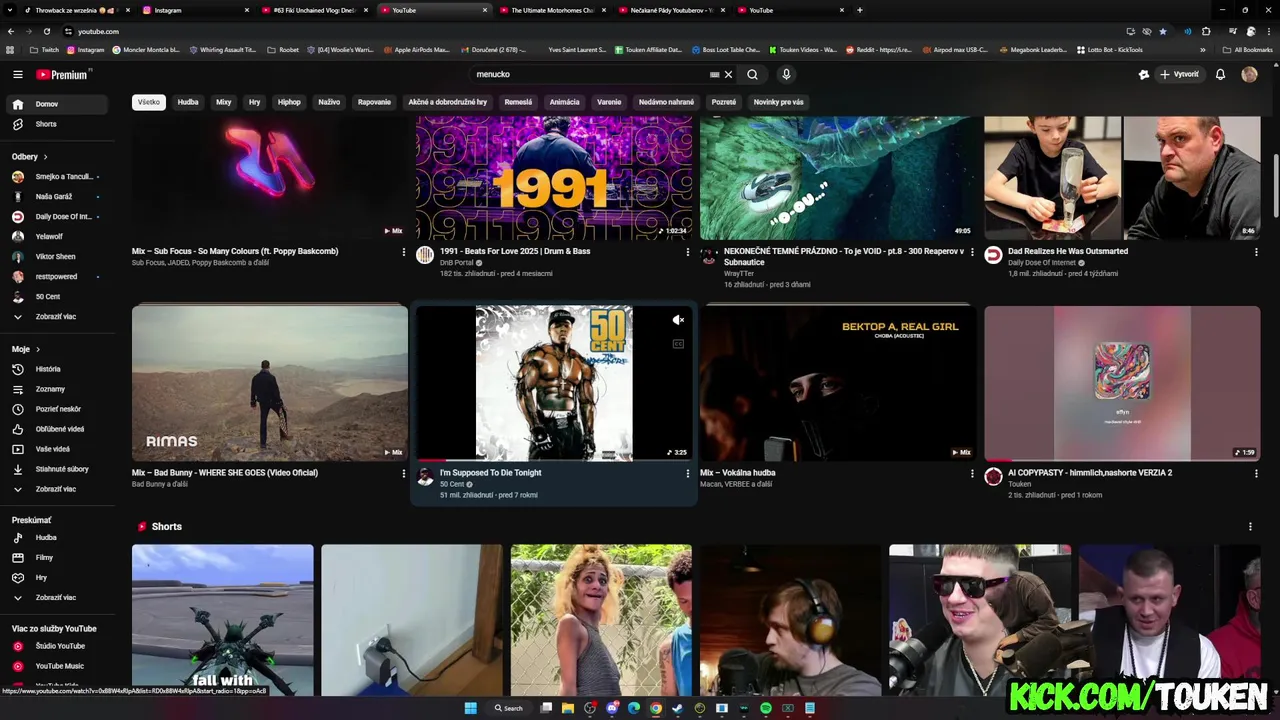The width and height of the screenshot is (1280, 720).
Task: Open Filmy under Preskúmať
Action: (58, 557)
